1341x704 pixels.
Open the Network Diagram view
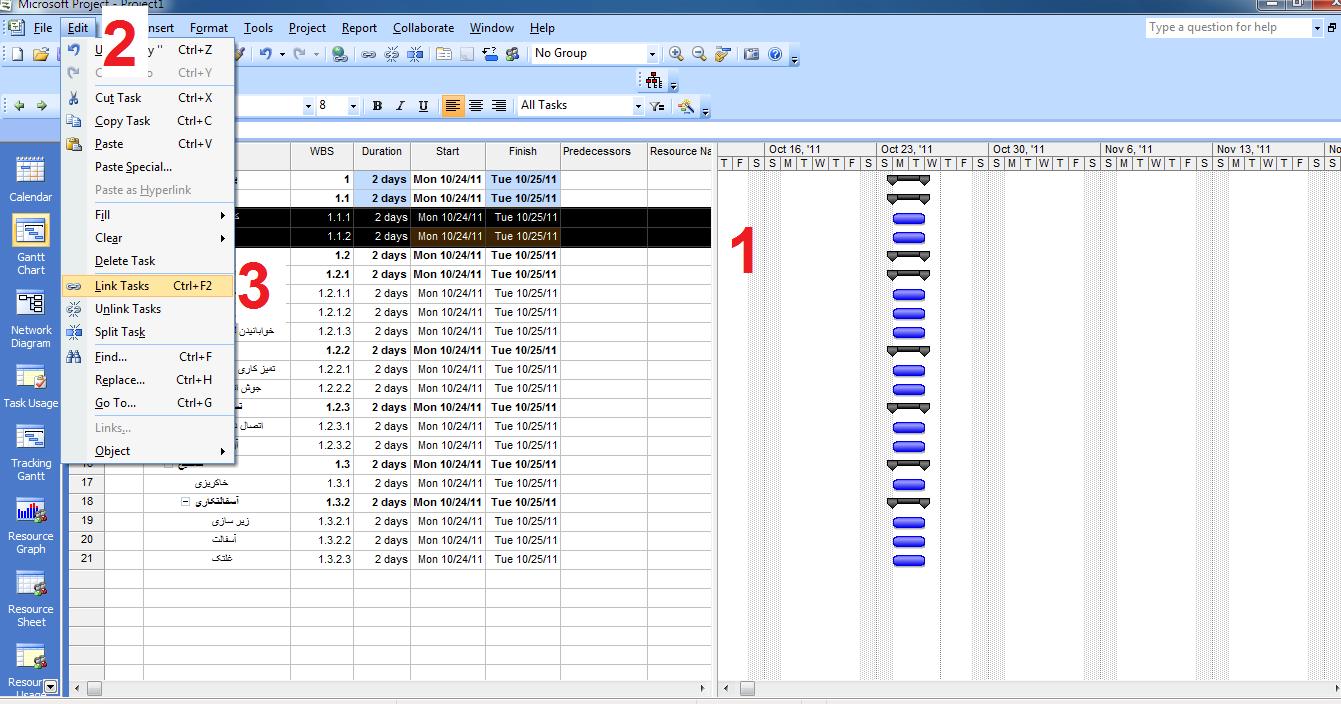point(31,320)
